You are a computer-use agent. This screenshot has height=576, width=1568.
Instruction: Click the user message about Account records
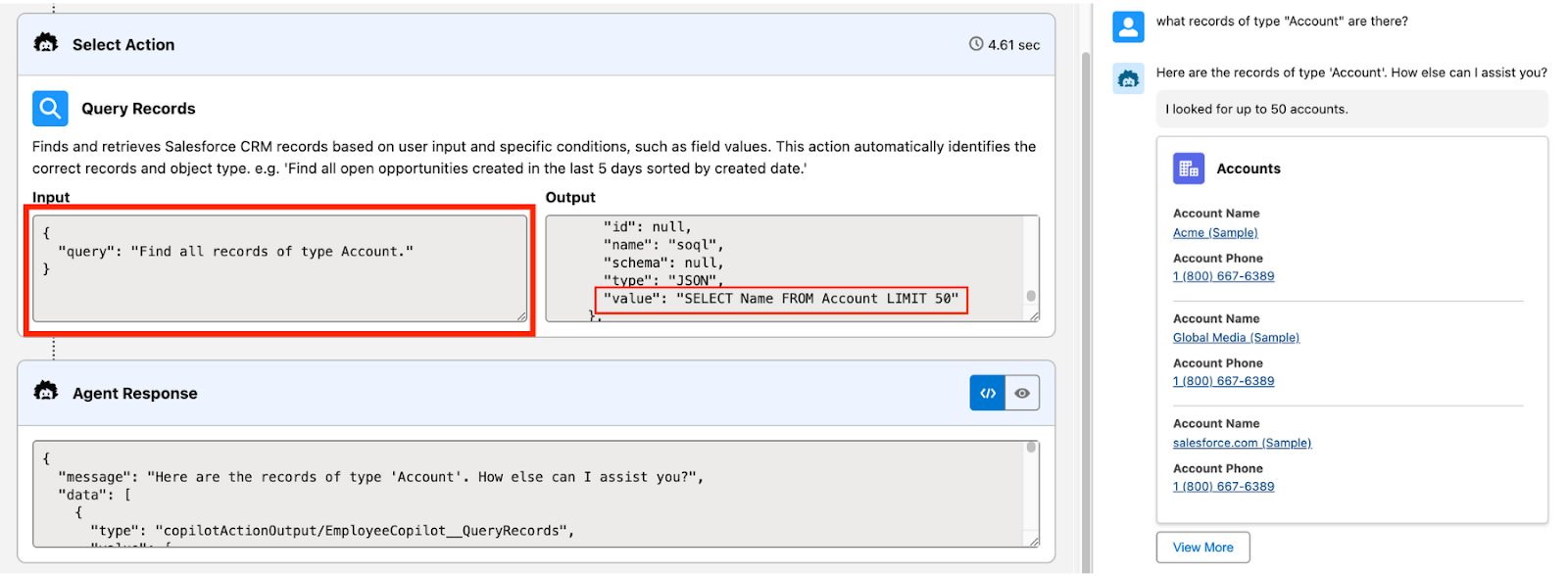point(1282,22)
